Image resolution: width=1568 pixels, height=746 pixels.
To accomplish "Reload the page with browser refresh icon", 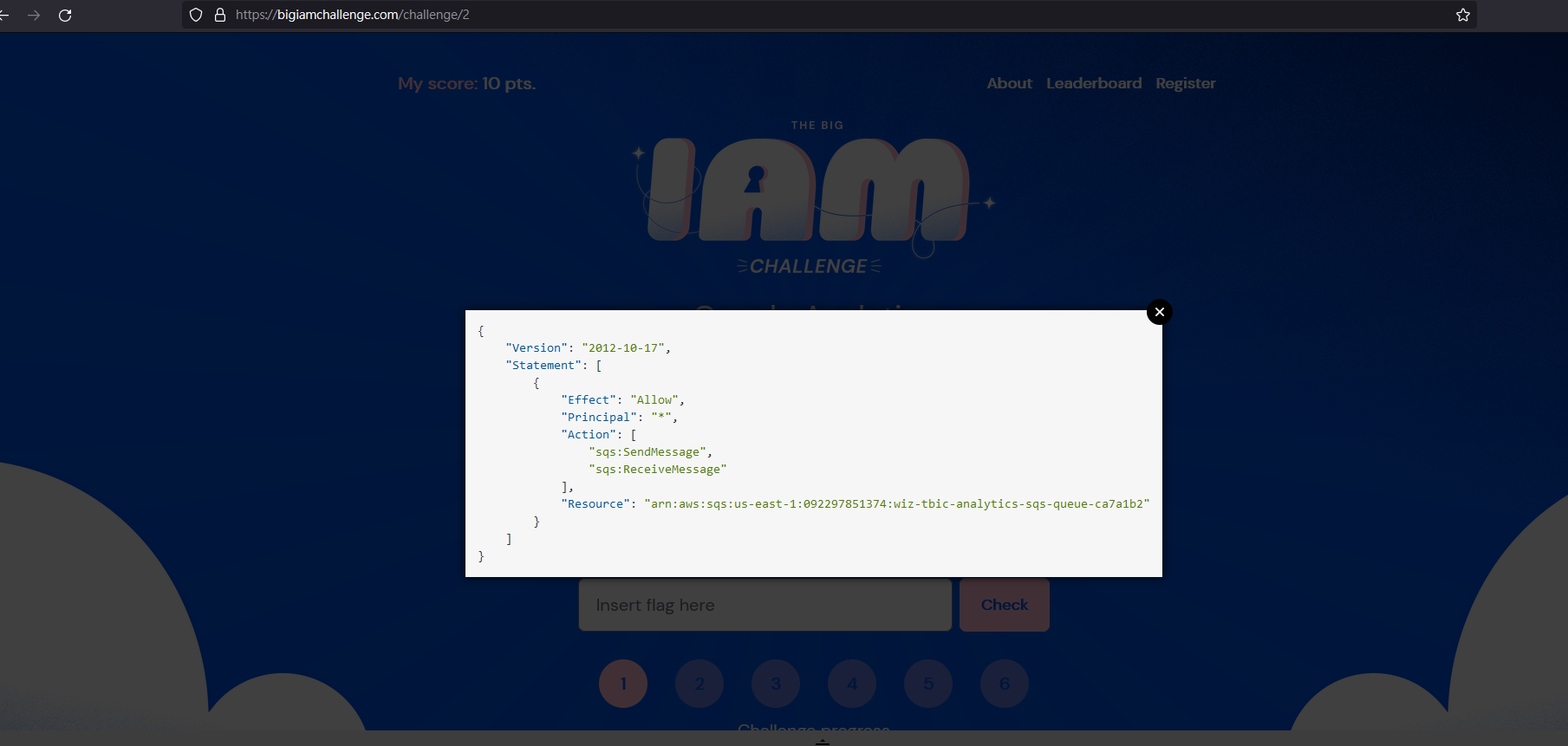I will click(x=65, y=16).
